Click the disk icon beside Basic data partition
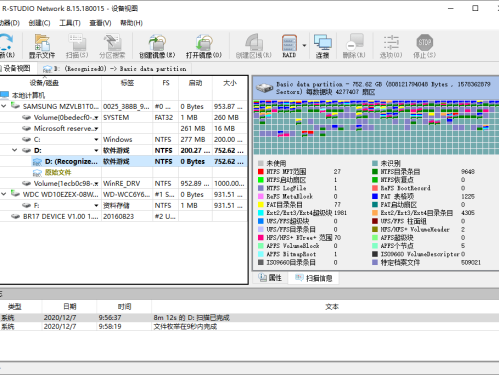The height and width of the screenshot is (375, 499). click(264, 88)
